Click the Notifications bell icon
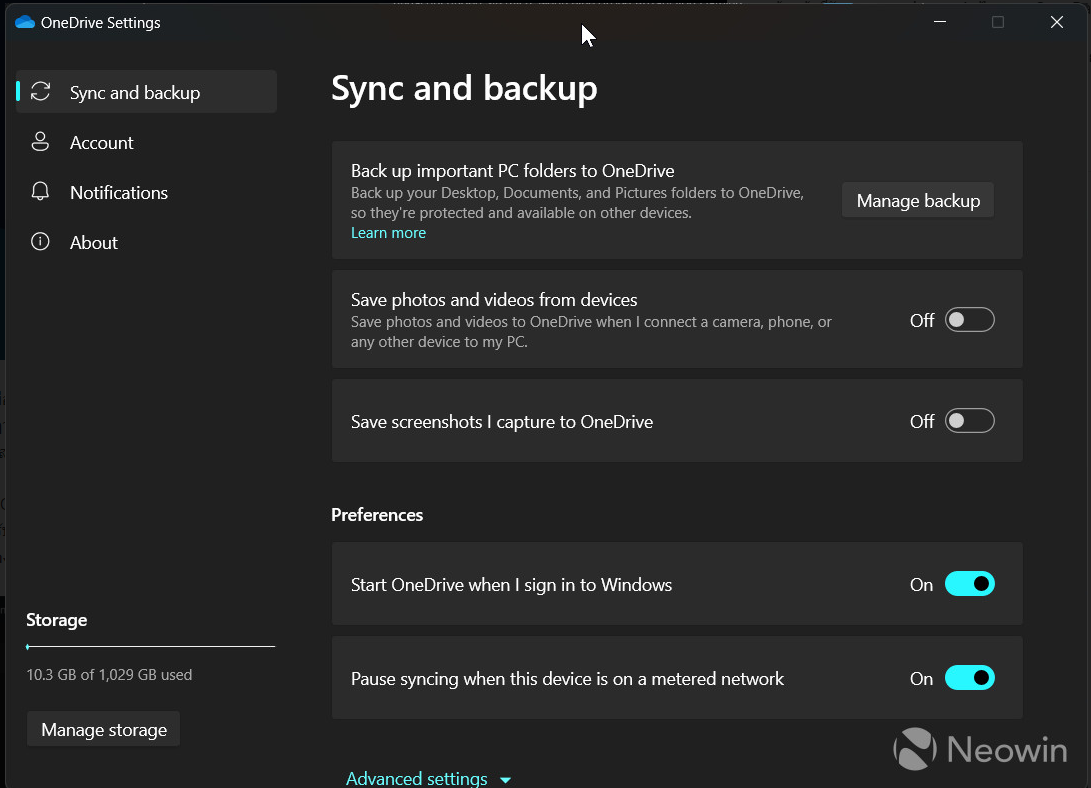 40,191
